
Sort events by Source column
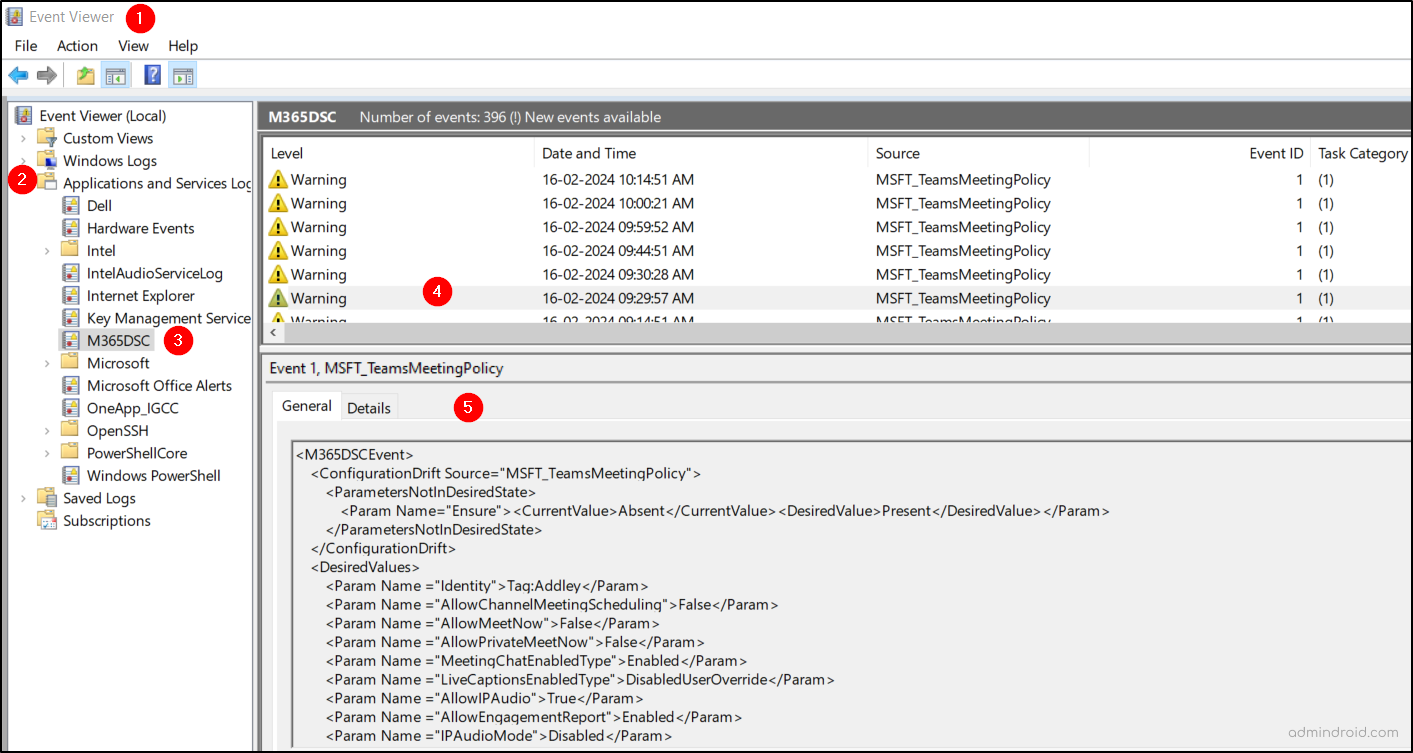895,153
